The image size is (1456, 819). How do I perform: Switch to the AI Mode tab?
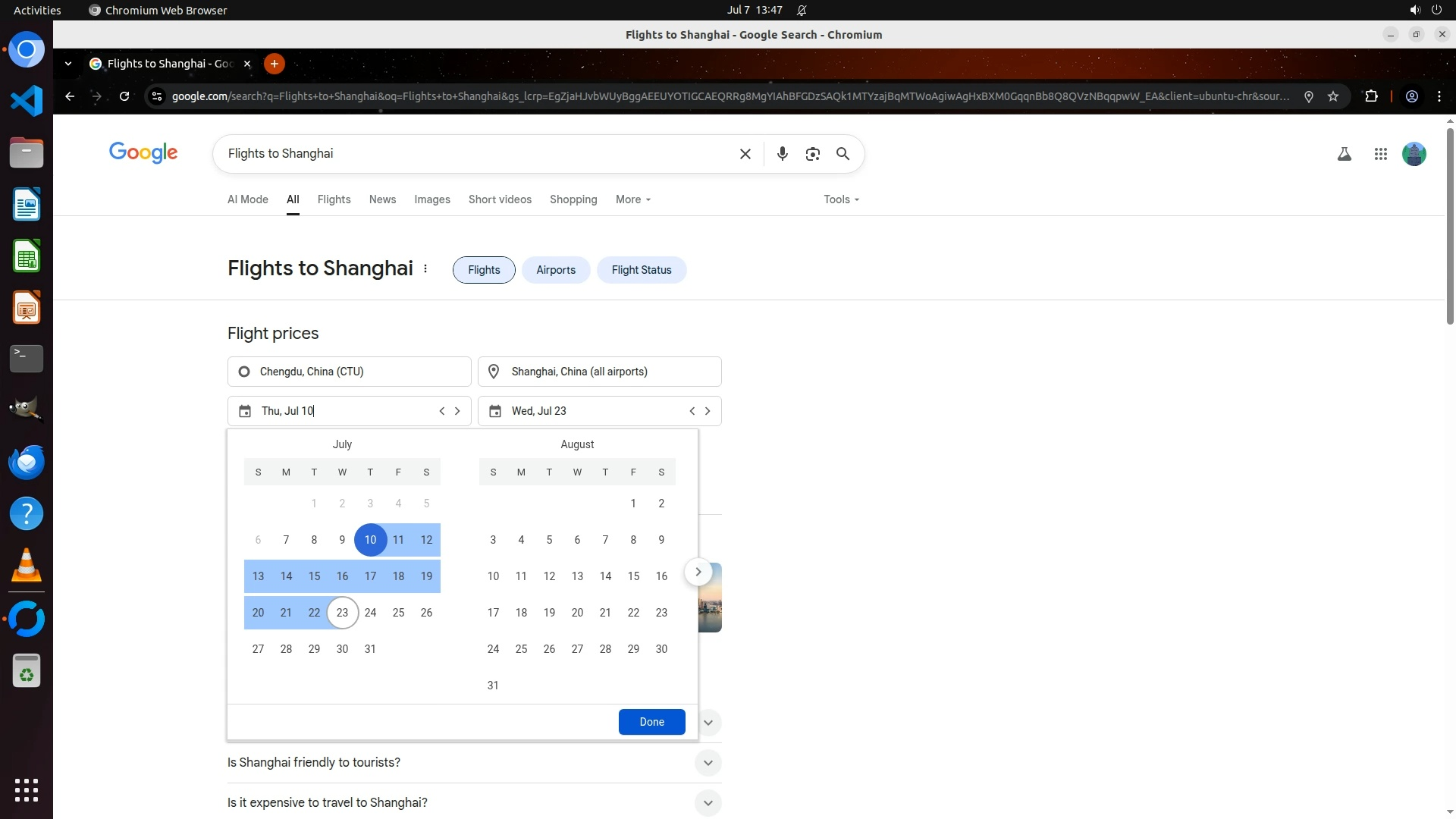[247, 199]
